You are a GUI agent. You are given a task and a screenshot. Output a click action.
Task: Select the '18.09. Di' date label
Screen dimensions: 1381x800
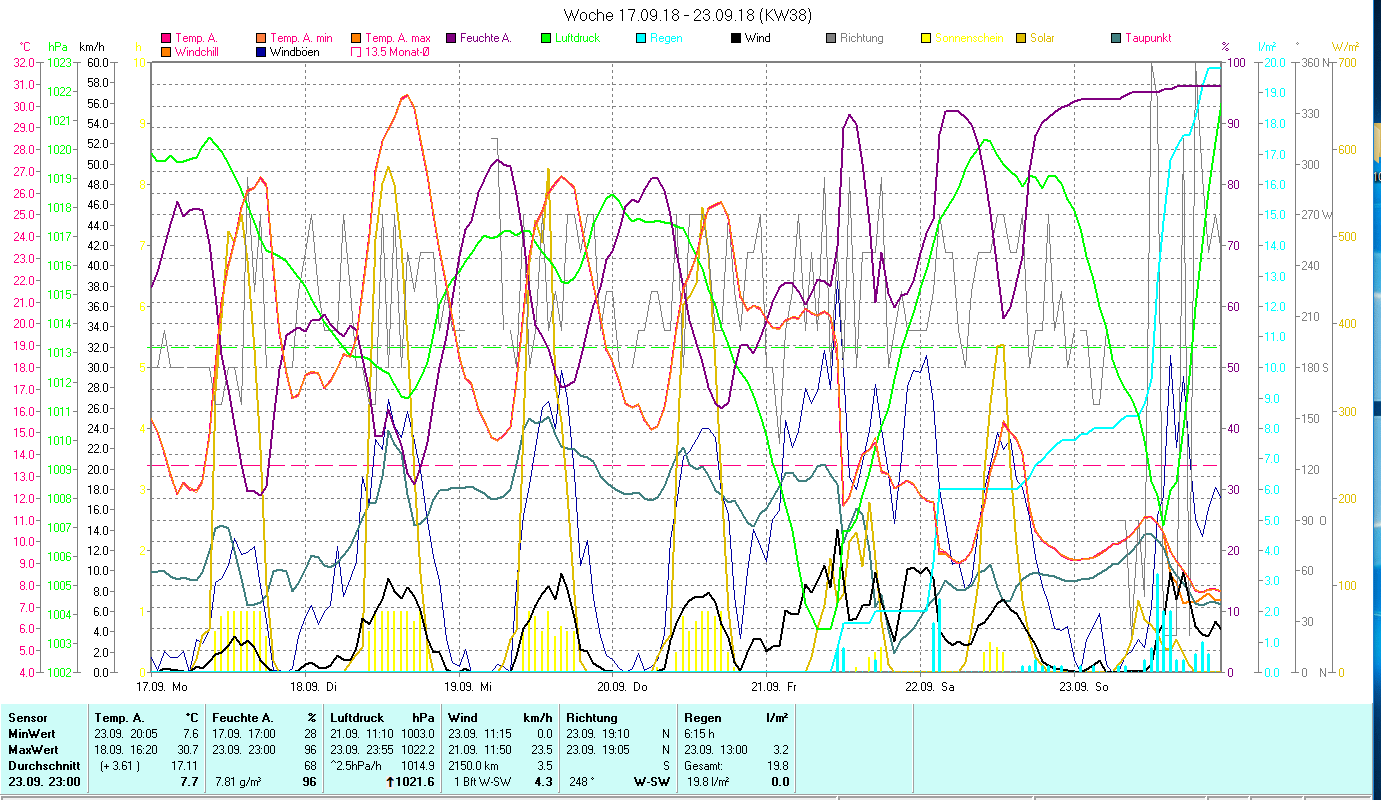point(313,687)
